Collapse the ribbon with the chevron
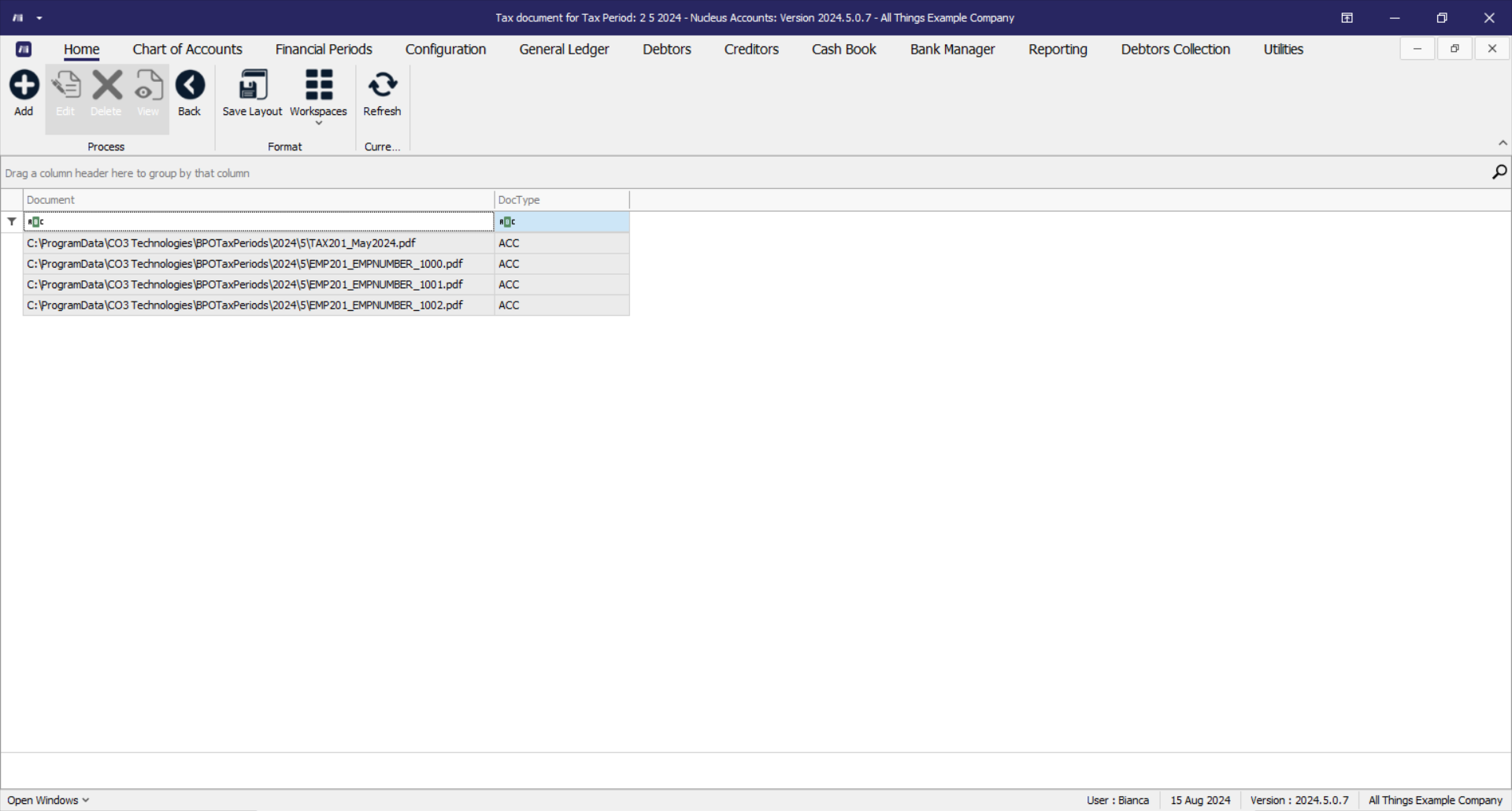Viewport: 1512px width, 811px height. click(x=1503, y=143)
